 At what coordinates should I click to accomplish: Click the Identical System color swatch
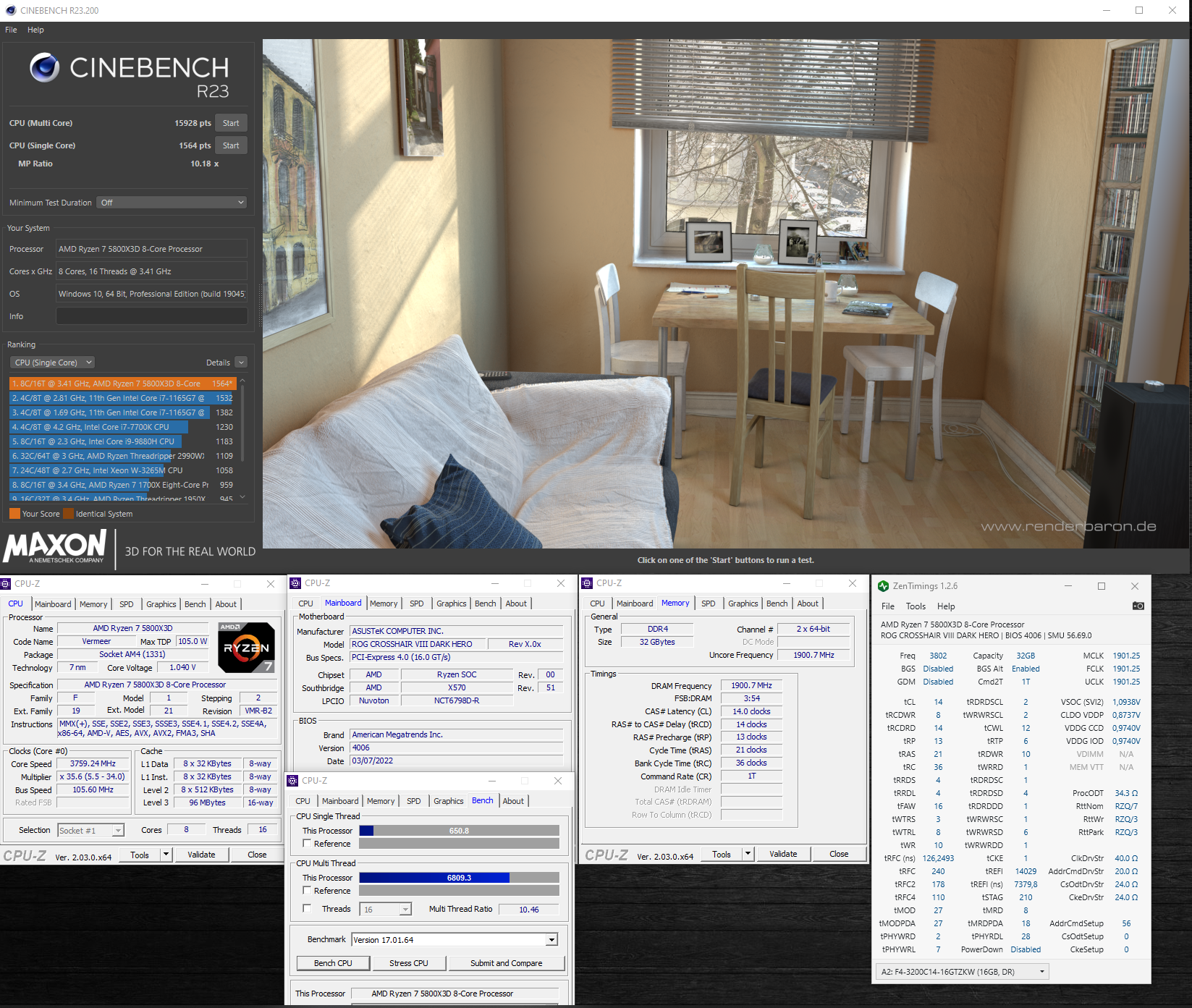coord(69,514)
